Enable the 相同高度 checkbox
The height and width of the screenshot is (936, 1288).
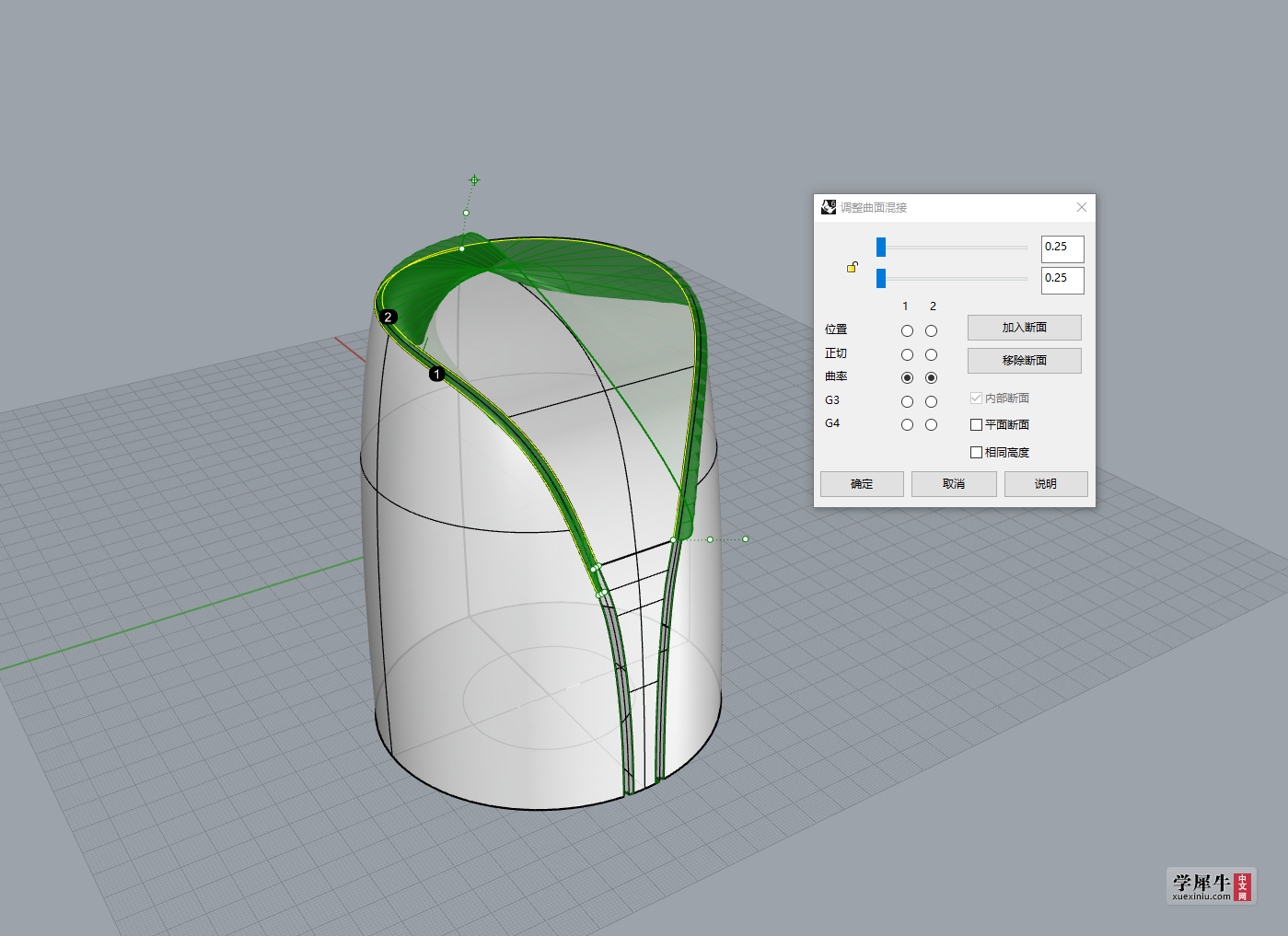(x=976, y=452)
